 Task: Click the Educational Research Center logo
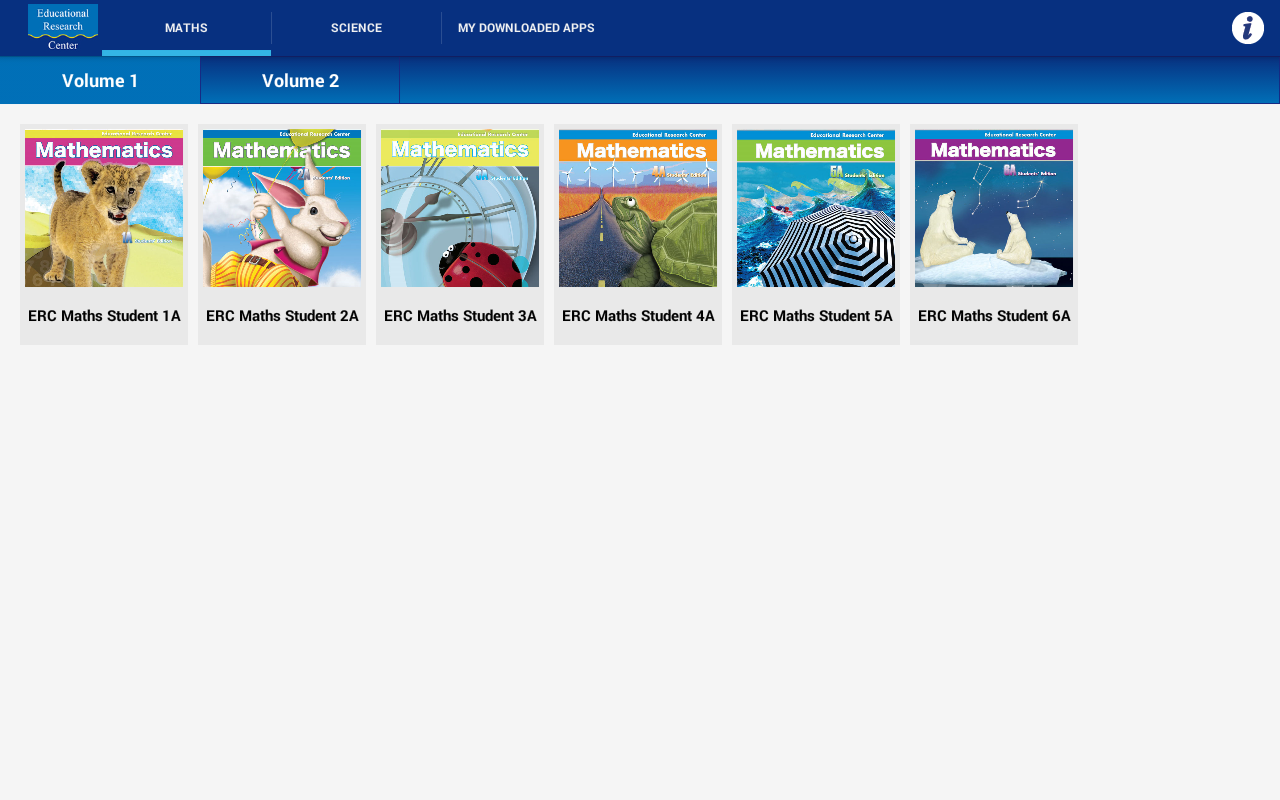pyautogui.click(x=63, y=28)
